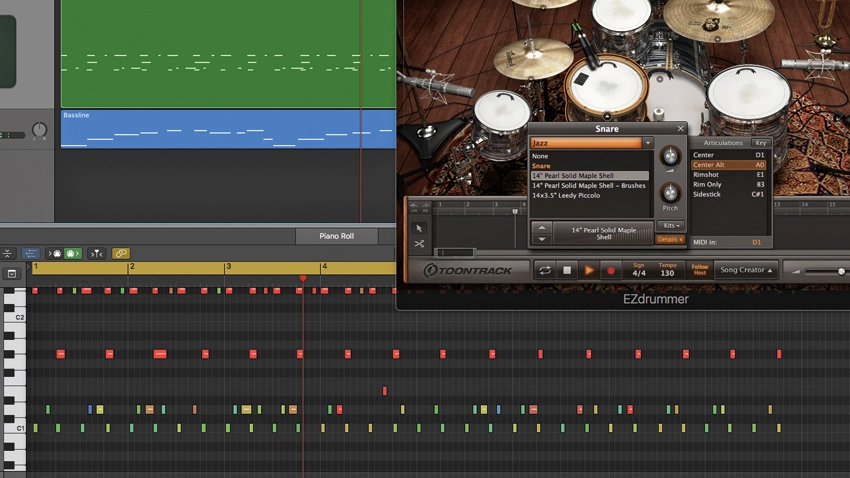
Task: Click EZdrummer play button
Action: point(589,270)
